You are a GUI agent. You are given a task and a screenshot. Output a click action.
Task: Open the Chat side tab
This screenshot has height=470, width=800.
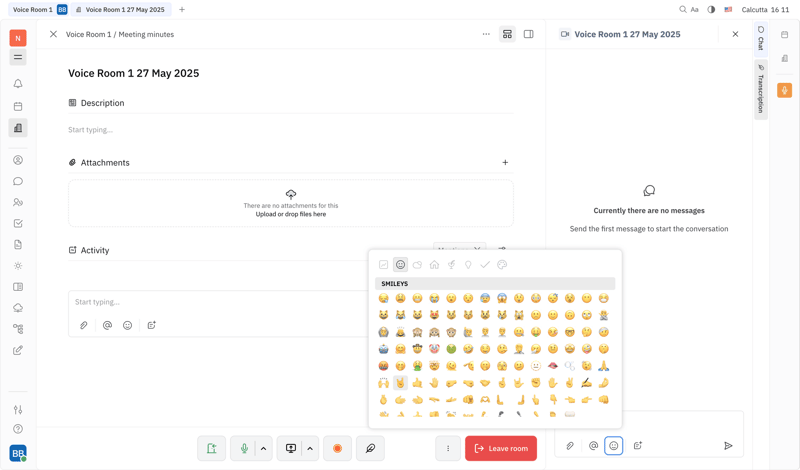point(761,38)
